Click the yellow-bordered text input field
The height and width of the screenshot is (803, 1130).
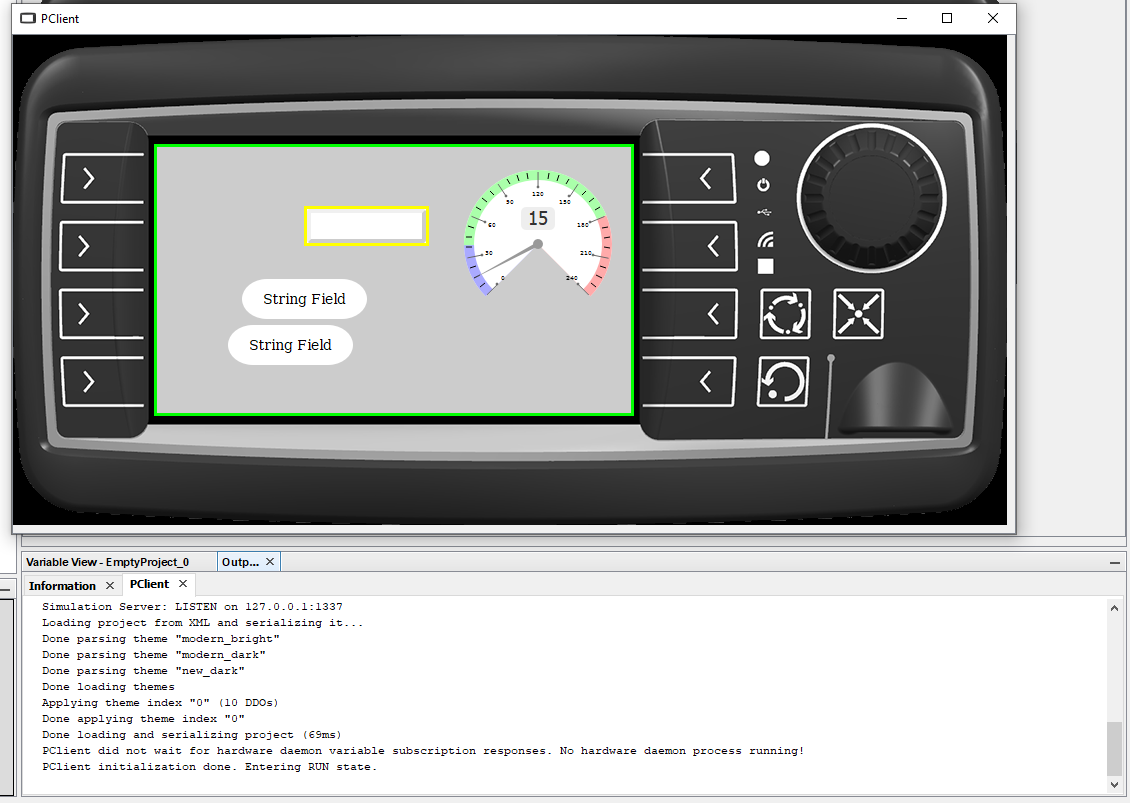pos(365,226)
